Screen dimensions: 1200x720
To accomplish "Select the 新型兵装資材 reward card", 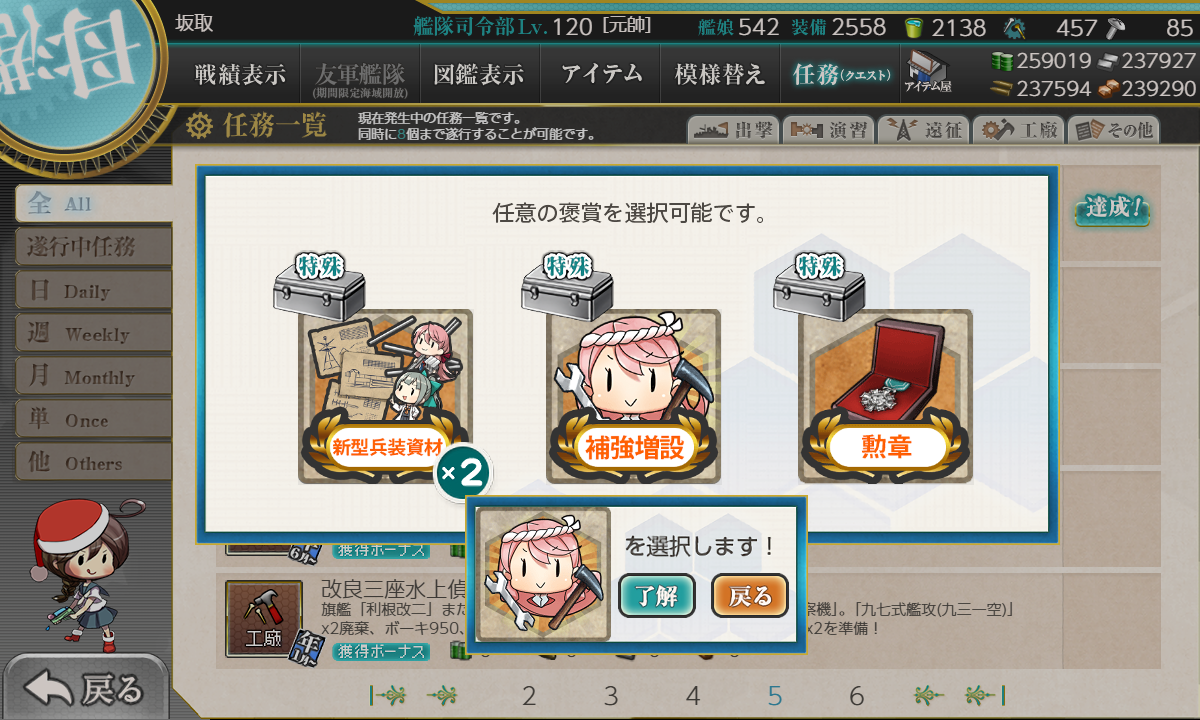I will (x=386, y=396).
